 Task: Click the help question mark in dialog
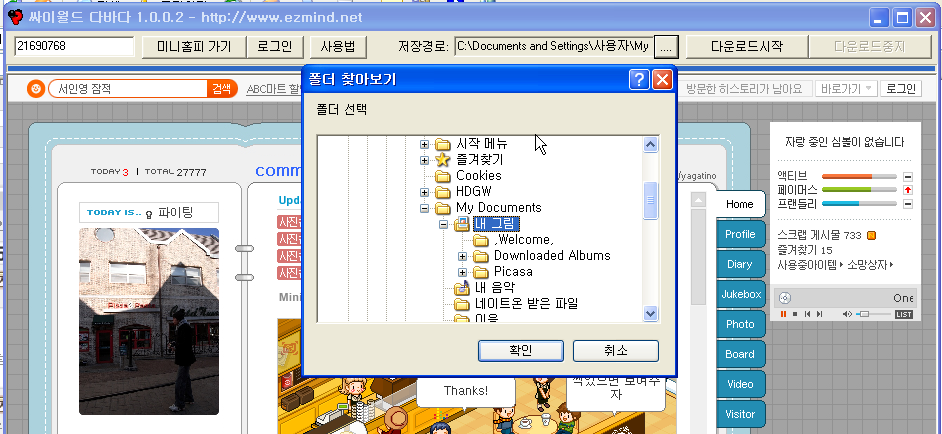(639, 79)
